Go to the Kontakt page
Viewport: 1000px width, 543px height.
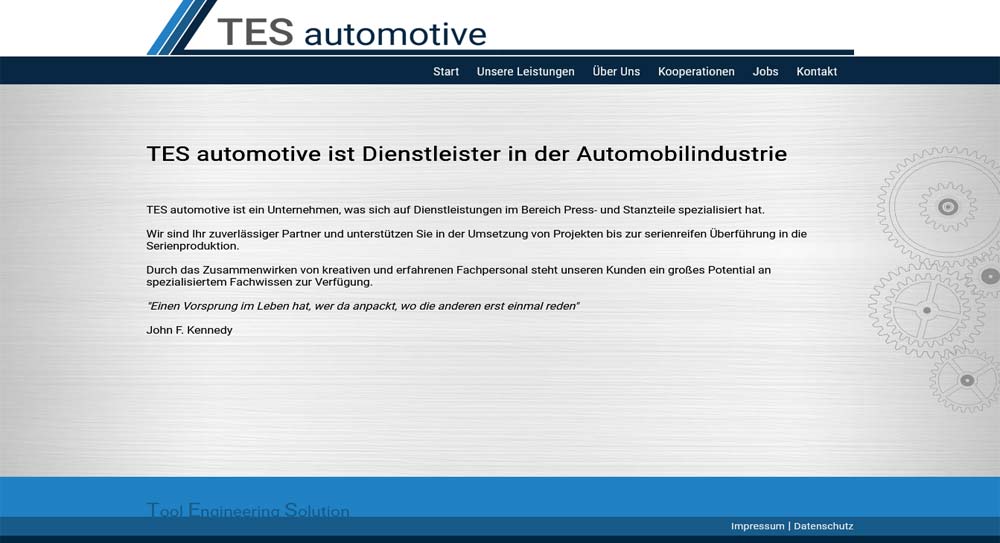(816, 71)
